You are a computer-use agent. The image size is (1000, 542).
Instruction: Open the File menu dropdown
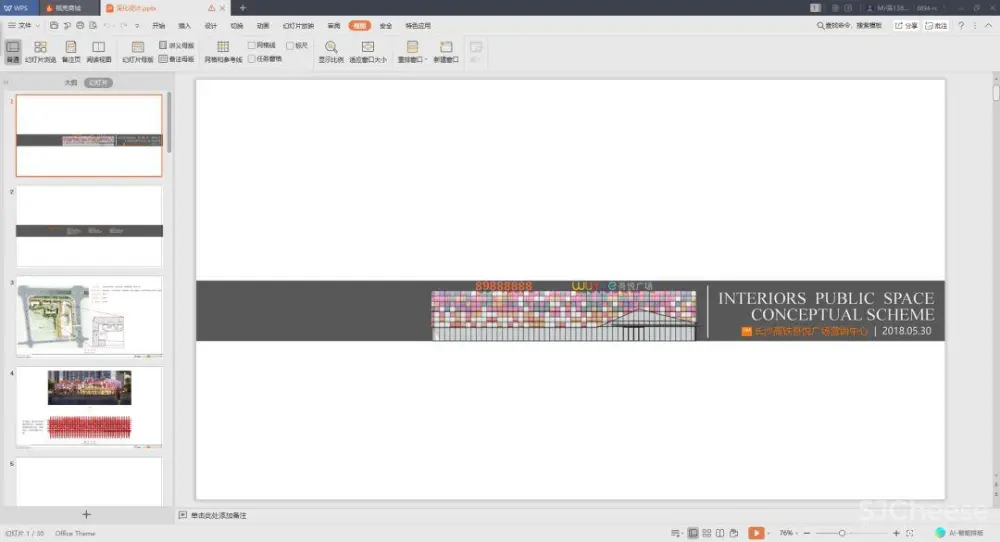(x=24, y=25)
